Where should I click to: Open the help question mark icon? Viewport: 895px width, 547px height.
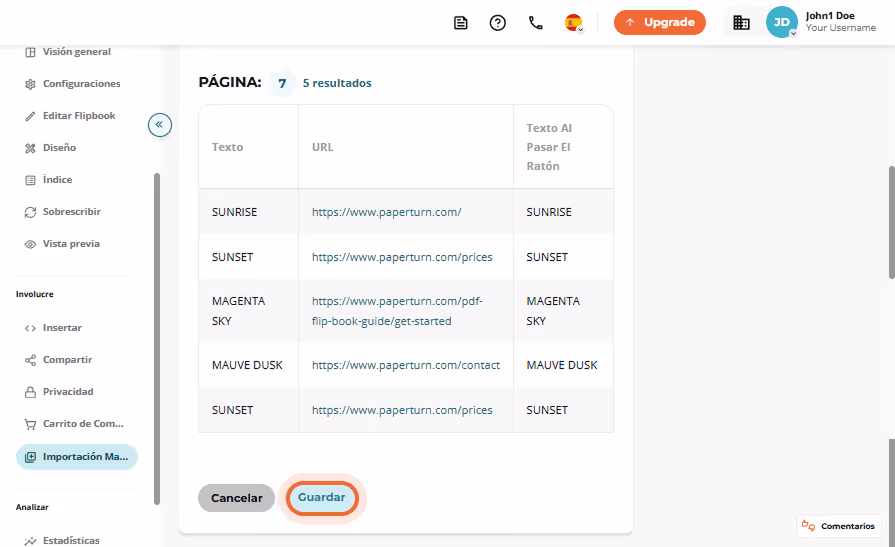click(498, 23)
